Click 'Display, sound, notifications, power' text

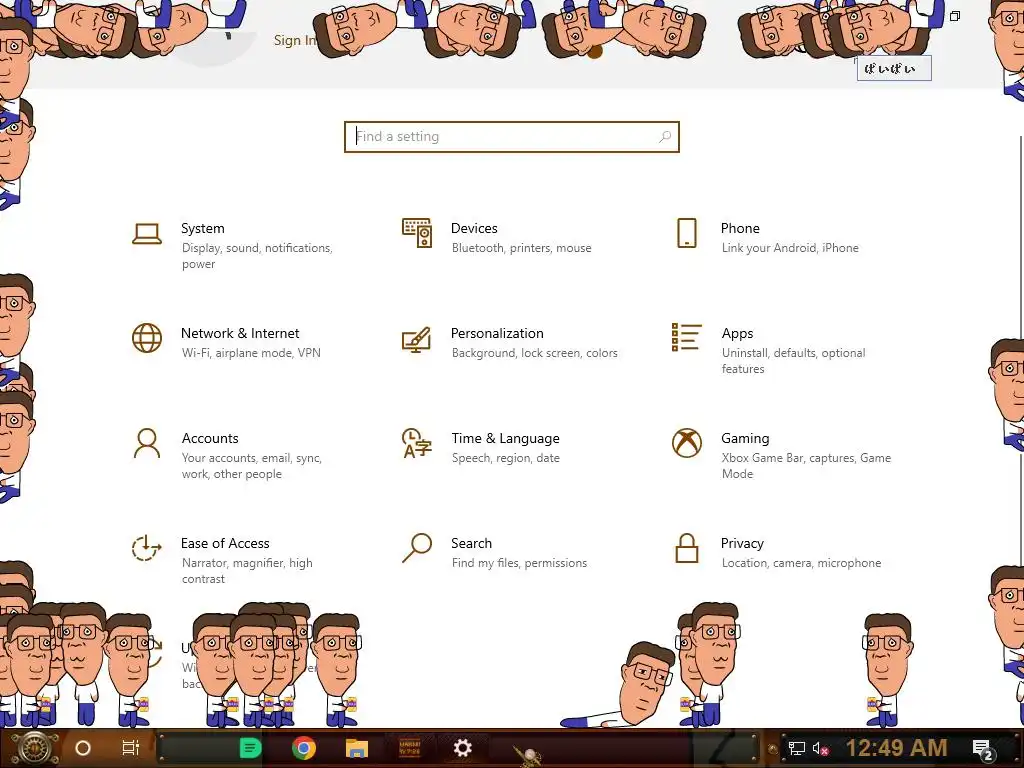click(x=257, y=256)
